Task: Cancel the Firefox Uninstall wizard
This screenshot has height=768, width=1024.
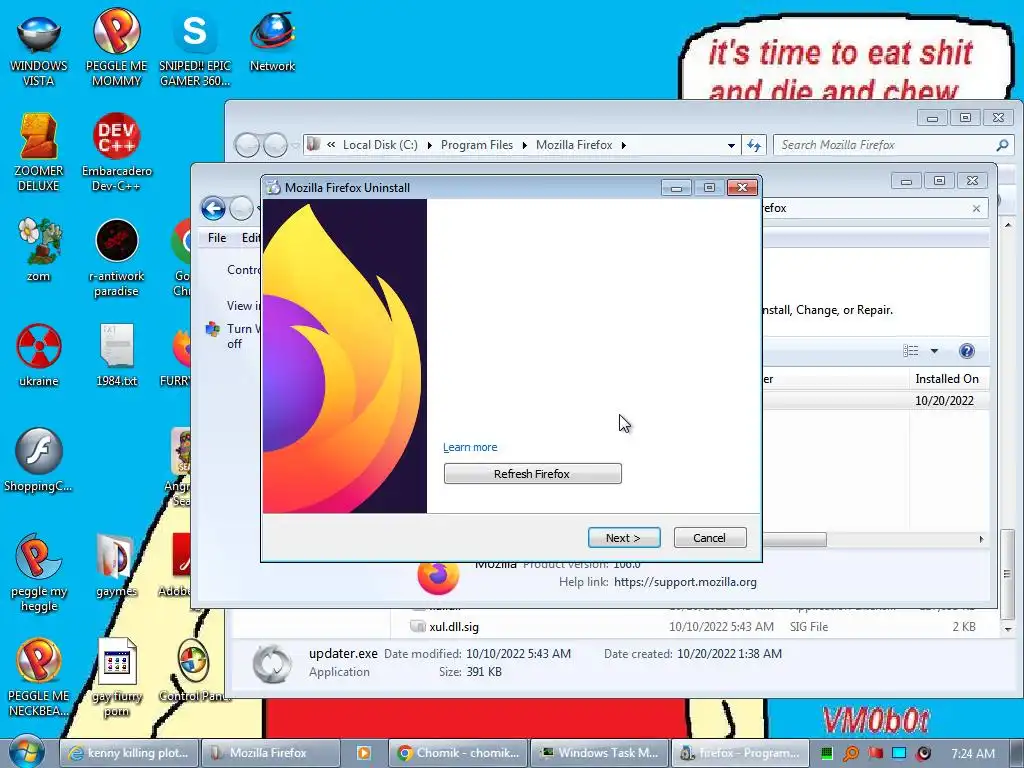Action: (709, 537)
